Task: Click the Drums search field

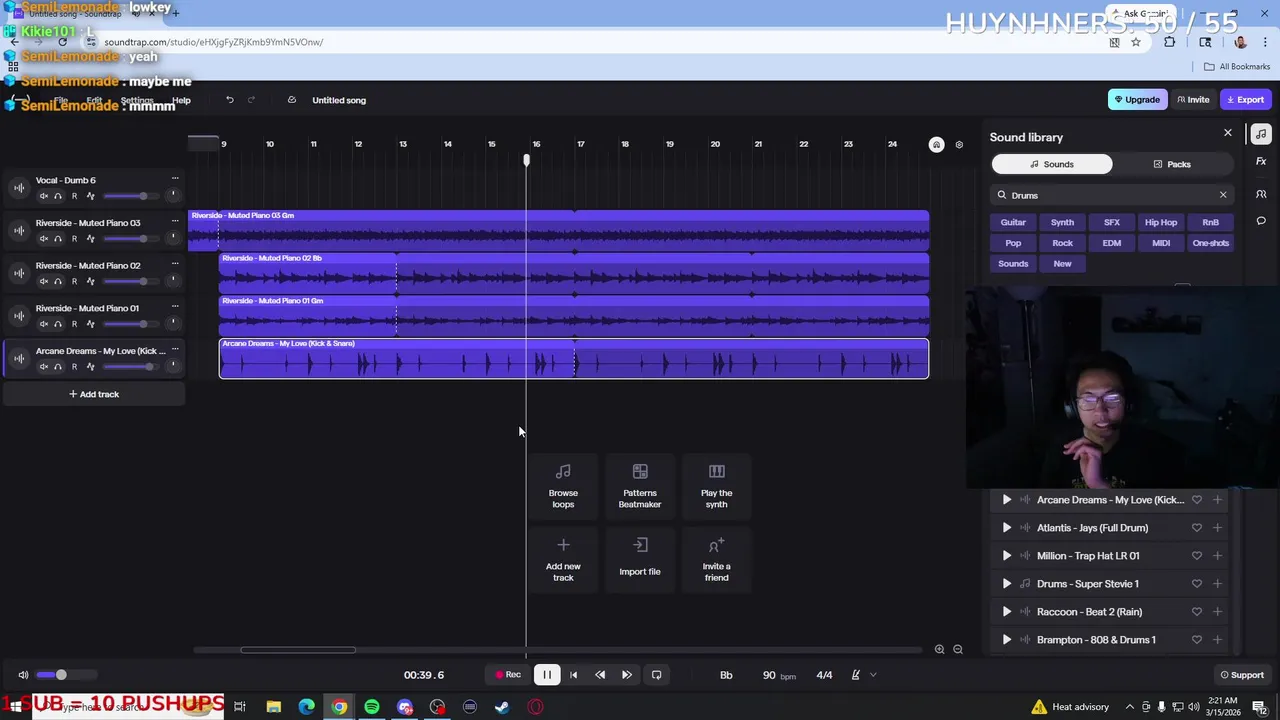Action: (x=1110, y=195)
